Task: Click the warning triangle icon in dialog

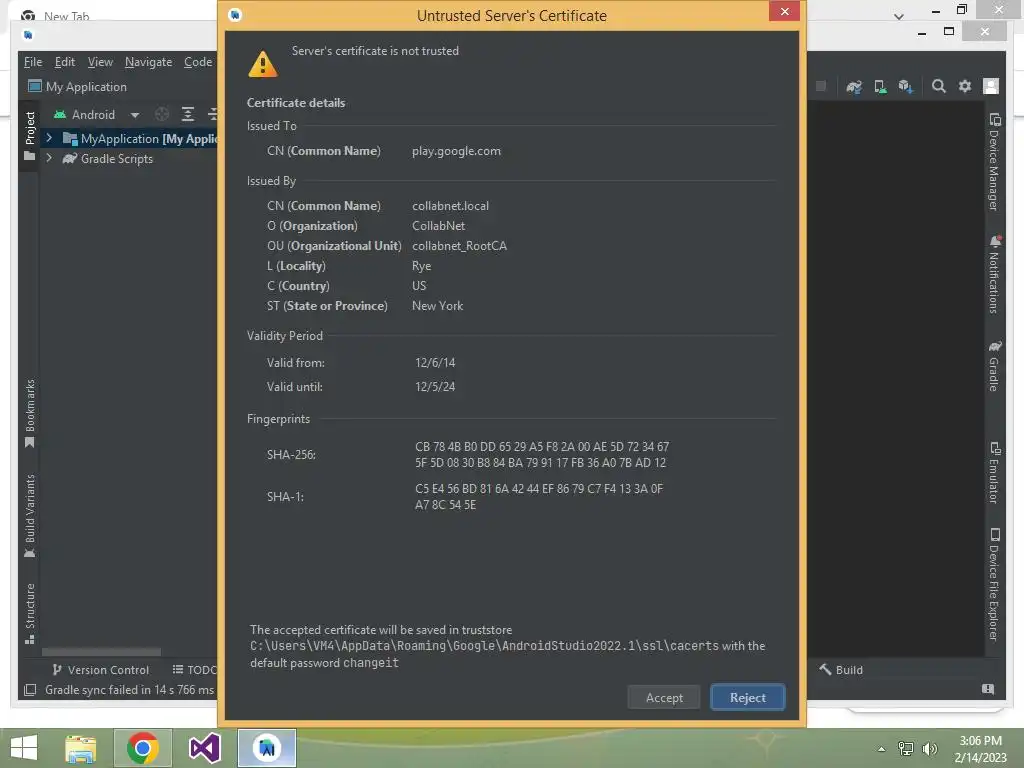Action: (x=263, y=65)
